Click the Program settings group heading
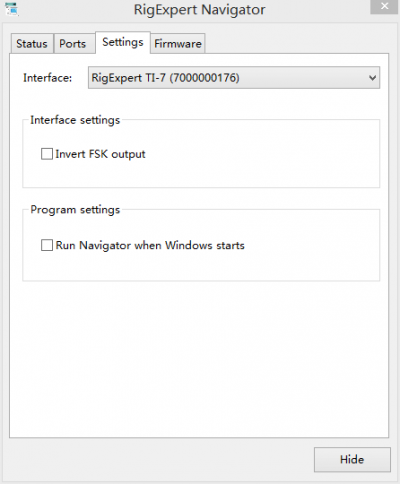The image size is (400, 484). (x=75, y=210)
